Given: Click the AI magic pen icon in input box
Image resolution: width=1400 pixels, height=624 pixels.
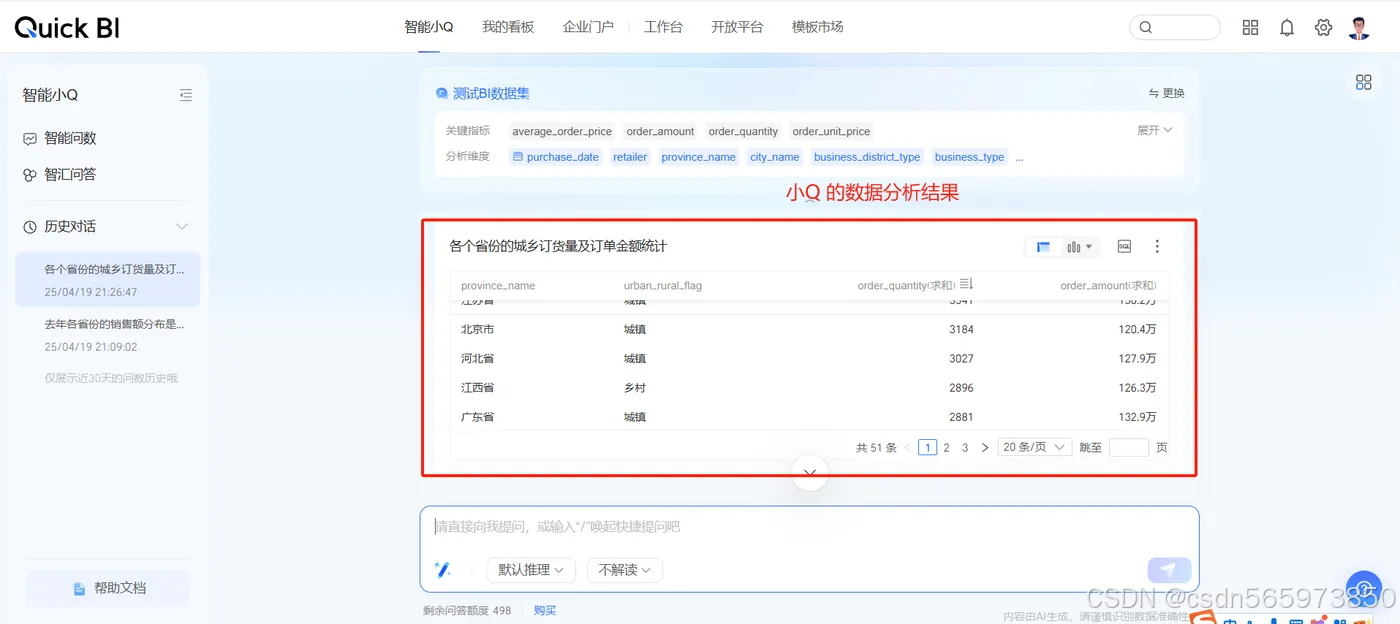Looking at the screenshot, I should pyautogui.click(x=443, y=570).
